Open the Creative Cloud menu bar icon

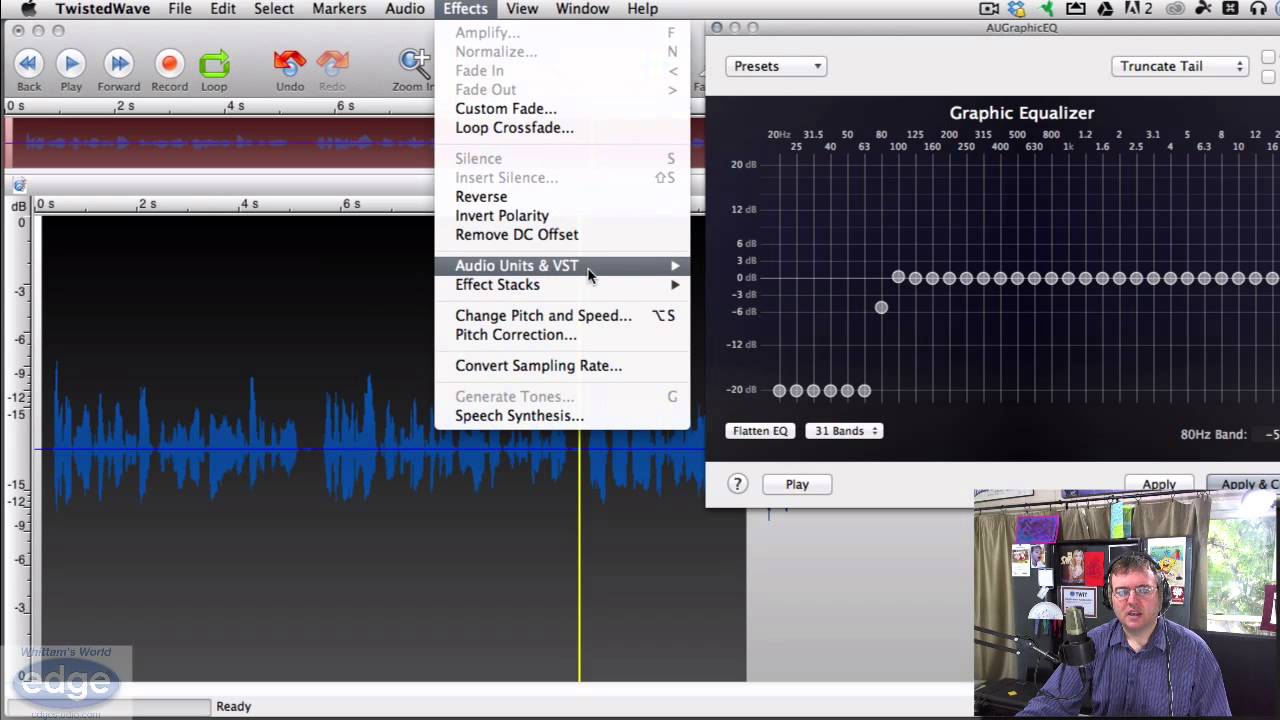tap(1175, 9)
